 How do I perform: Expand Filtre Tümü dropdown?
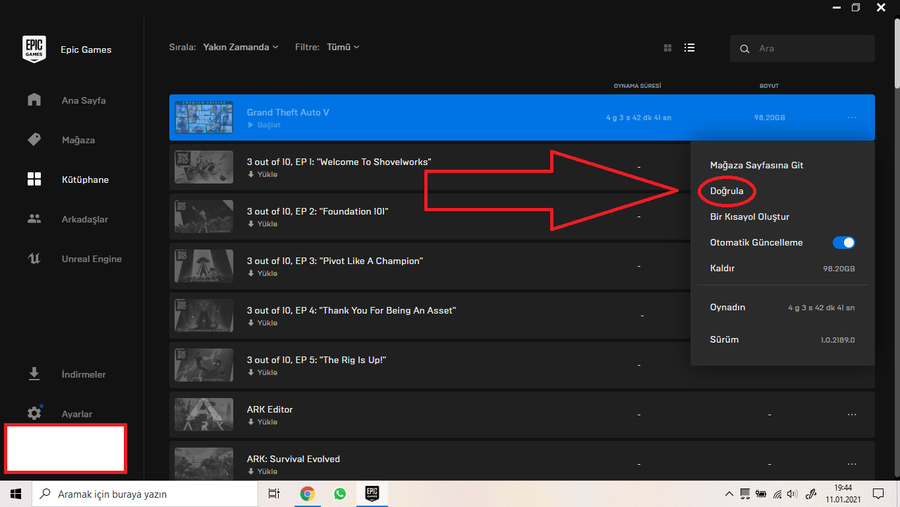pos(343,47)
